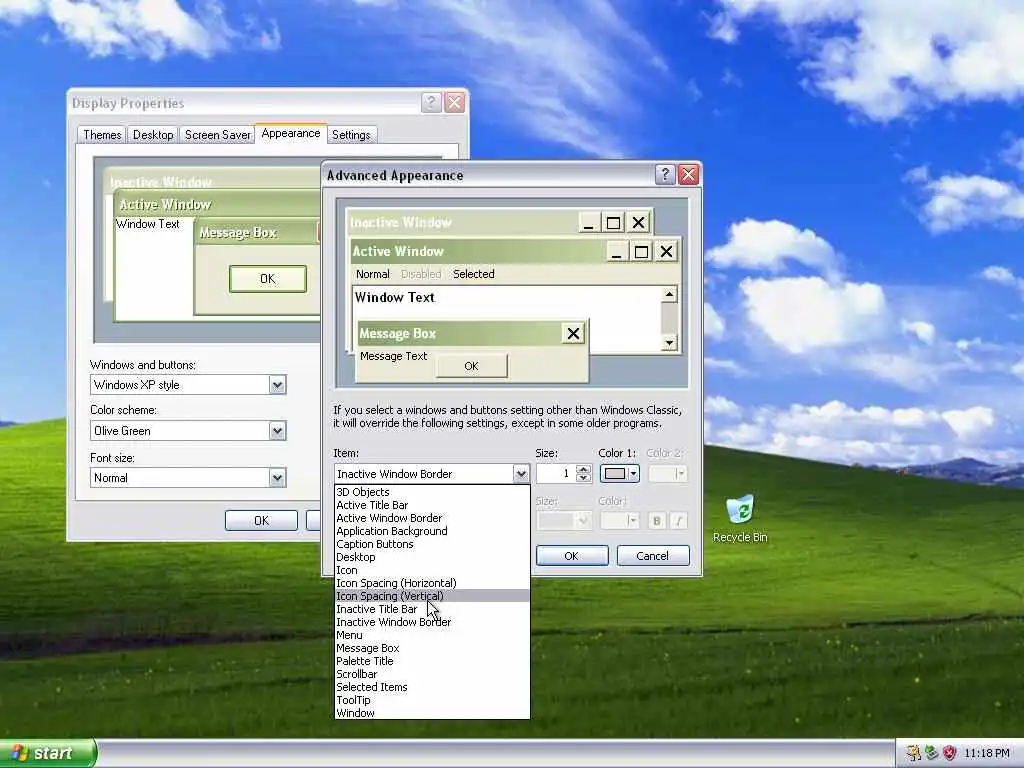Click the red shield security tray icon

[950, 753]
